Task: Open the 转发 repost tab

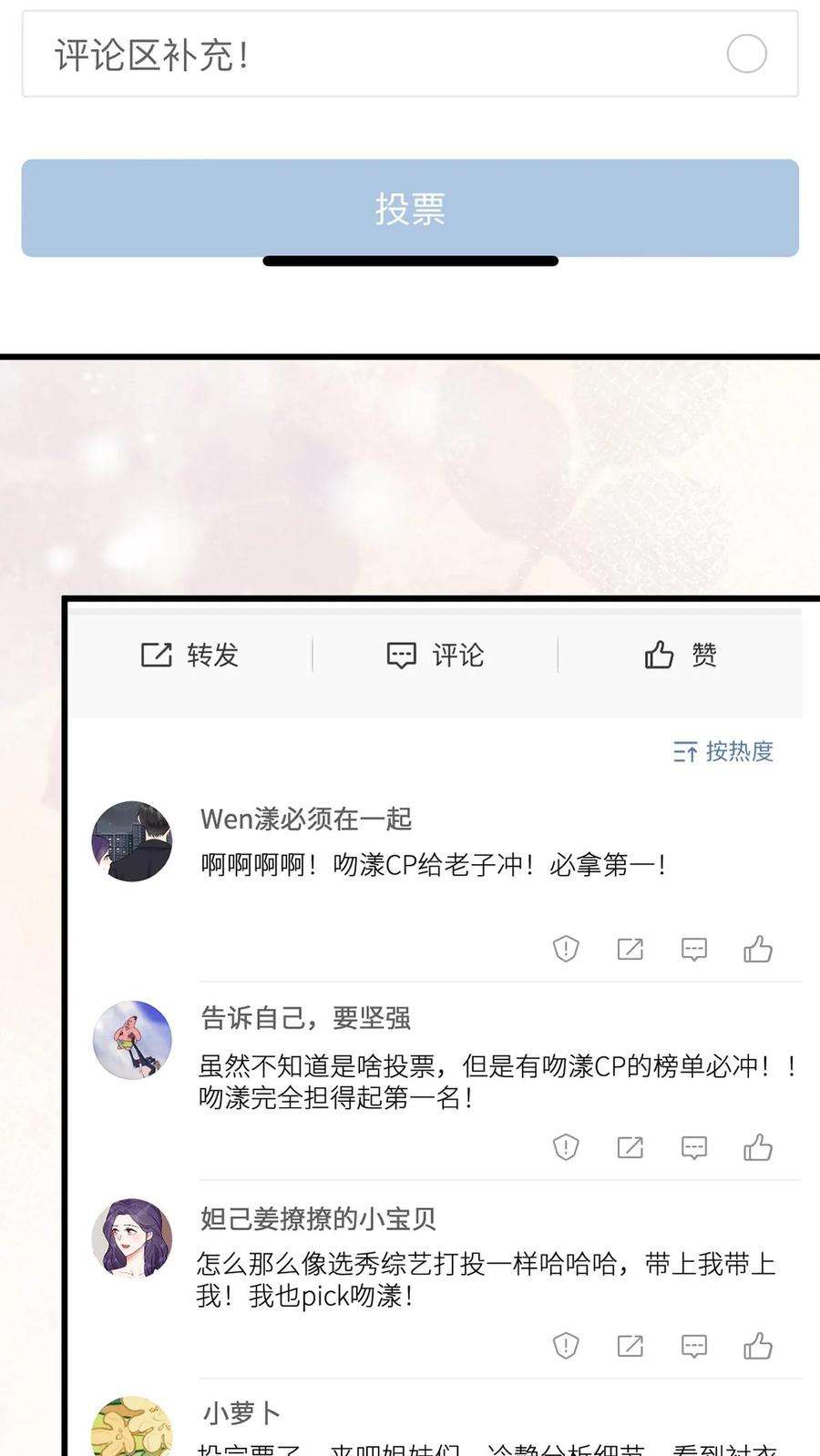Action: click(x=190, y=655)
